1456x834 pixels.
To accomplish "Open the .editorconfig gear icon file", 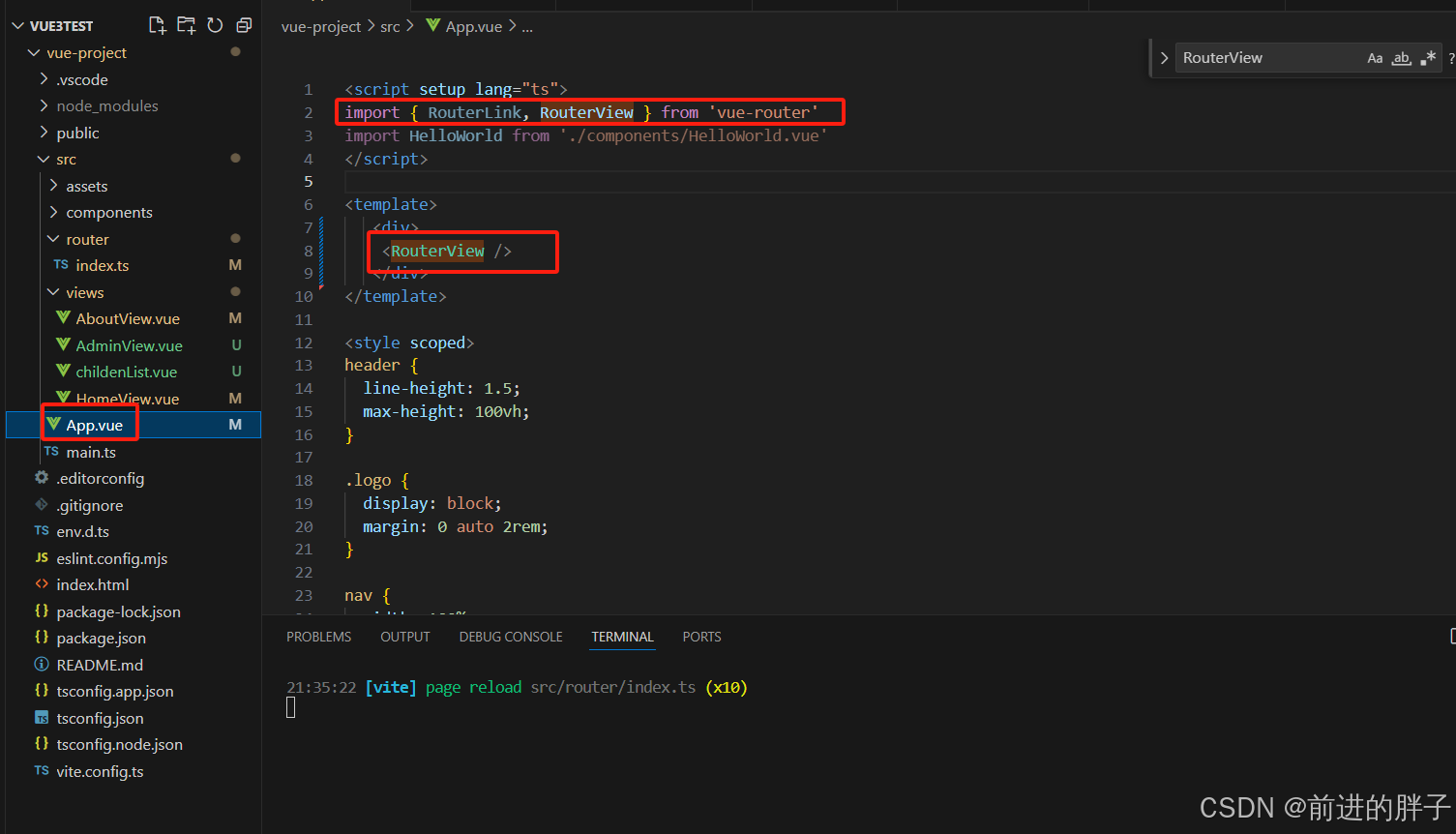I will pyautogui.click(x=42, y=478).
